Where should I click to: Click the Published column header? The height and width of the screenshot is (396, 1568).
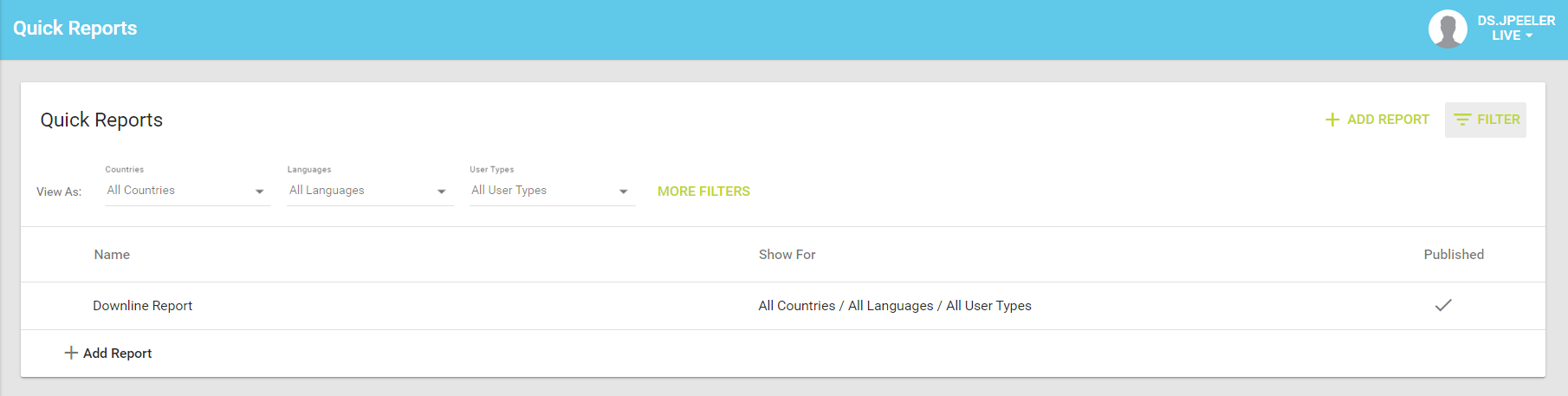click(1454, 255)
